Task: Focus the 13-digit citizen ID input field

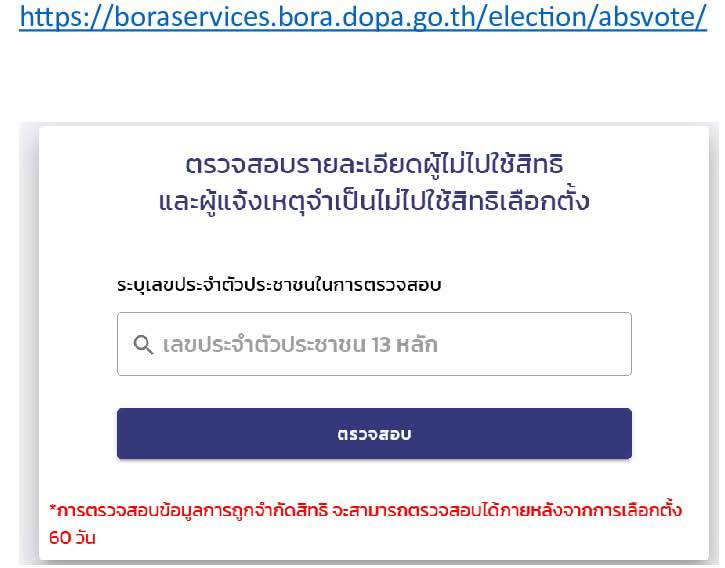Action: (x=374, y=344)
